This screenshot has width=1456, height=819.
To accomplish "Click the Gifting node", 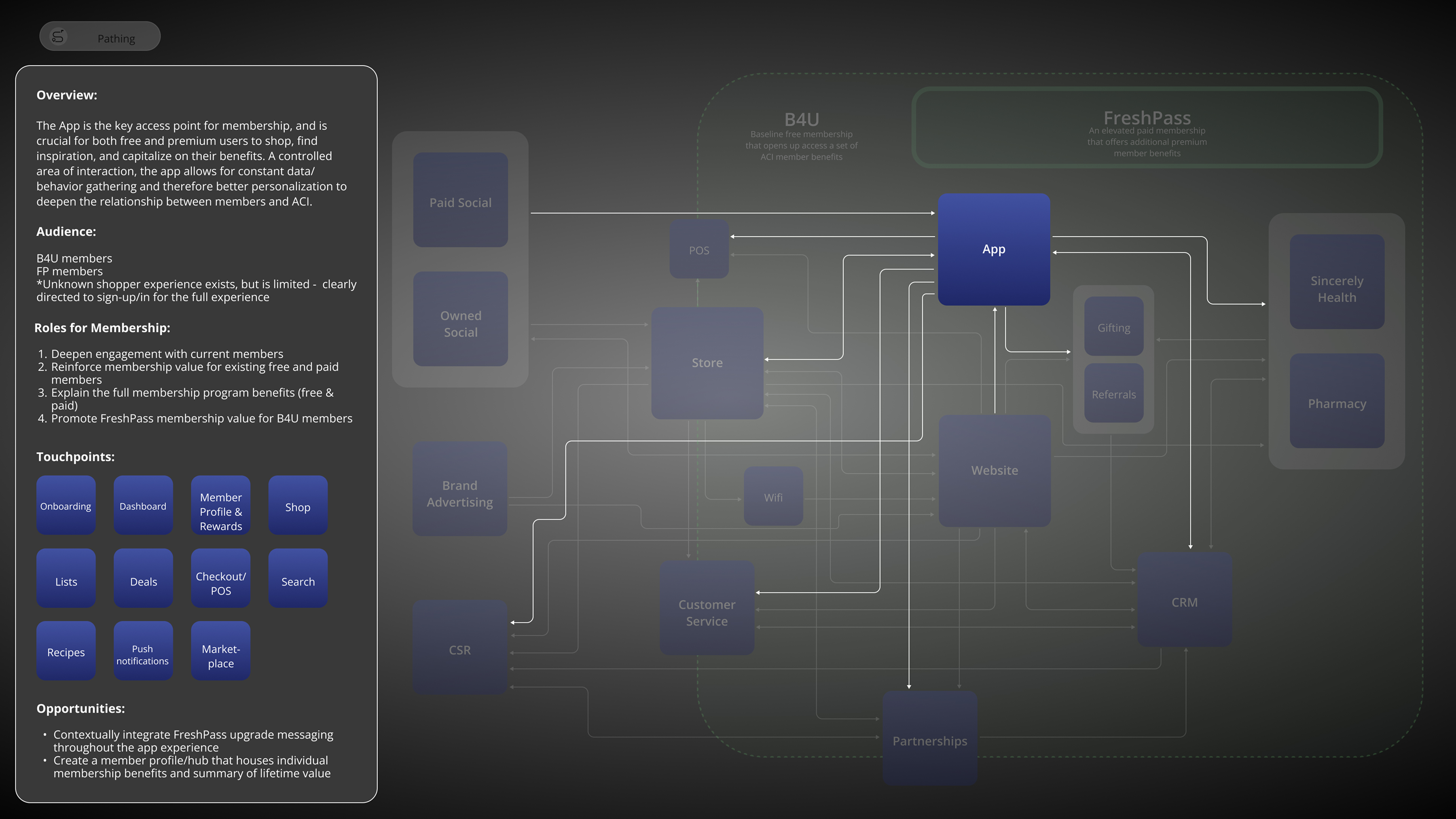I will point(1113,326).
